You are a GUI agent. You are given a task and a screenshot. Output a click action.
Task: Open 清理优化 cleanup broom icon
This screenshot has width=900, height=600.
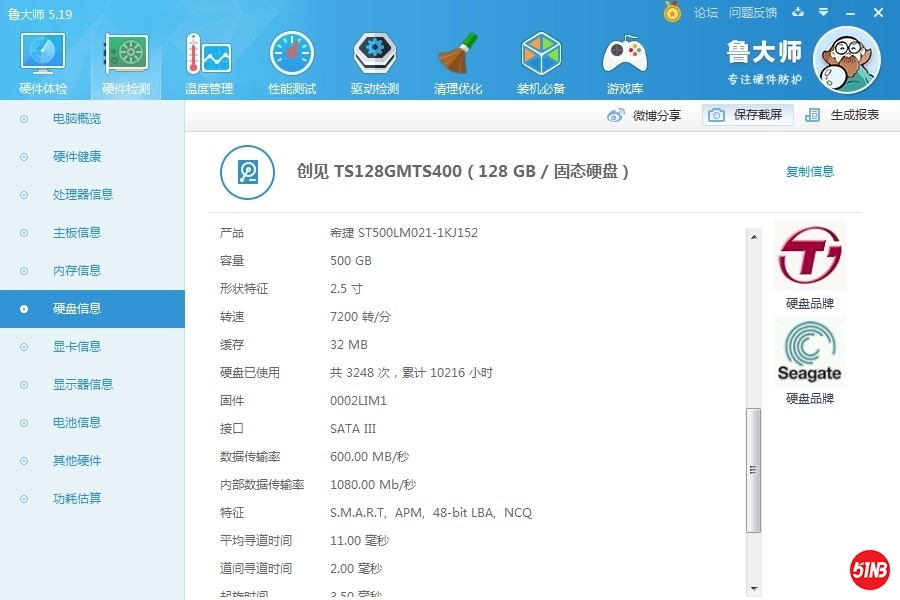pyautogui.click(x=458, y=64)
